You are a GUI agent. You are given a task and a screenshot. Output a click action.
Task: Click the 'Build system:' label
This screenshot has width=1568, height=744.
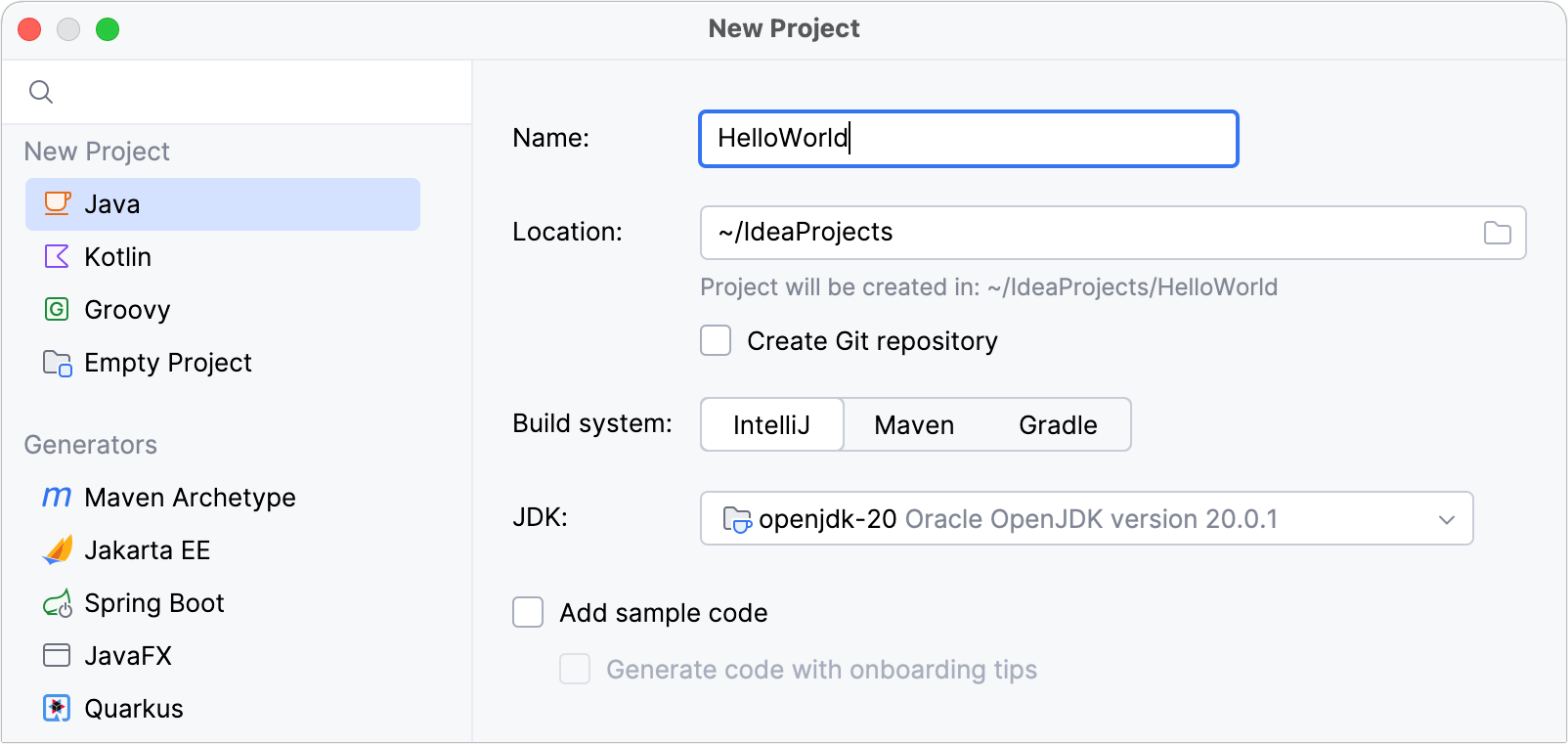[x=592, y=423]
